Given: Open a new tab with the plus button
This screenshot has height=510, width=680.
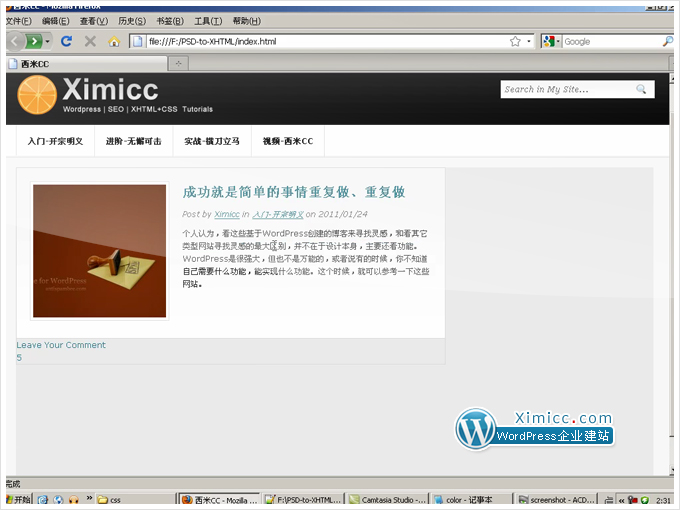Looking at the screenshot, I should (178, 64).
